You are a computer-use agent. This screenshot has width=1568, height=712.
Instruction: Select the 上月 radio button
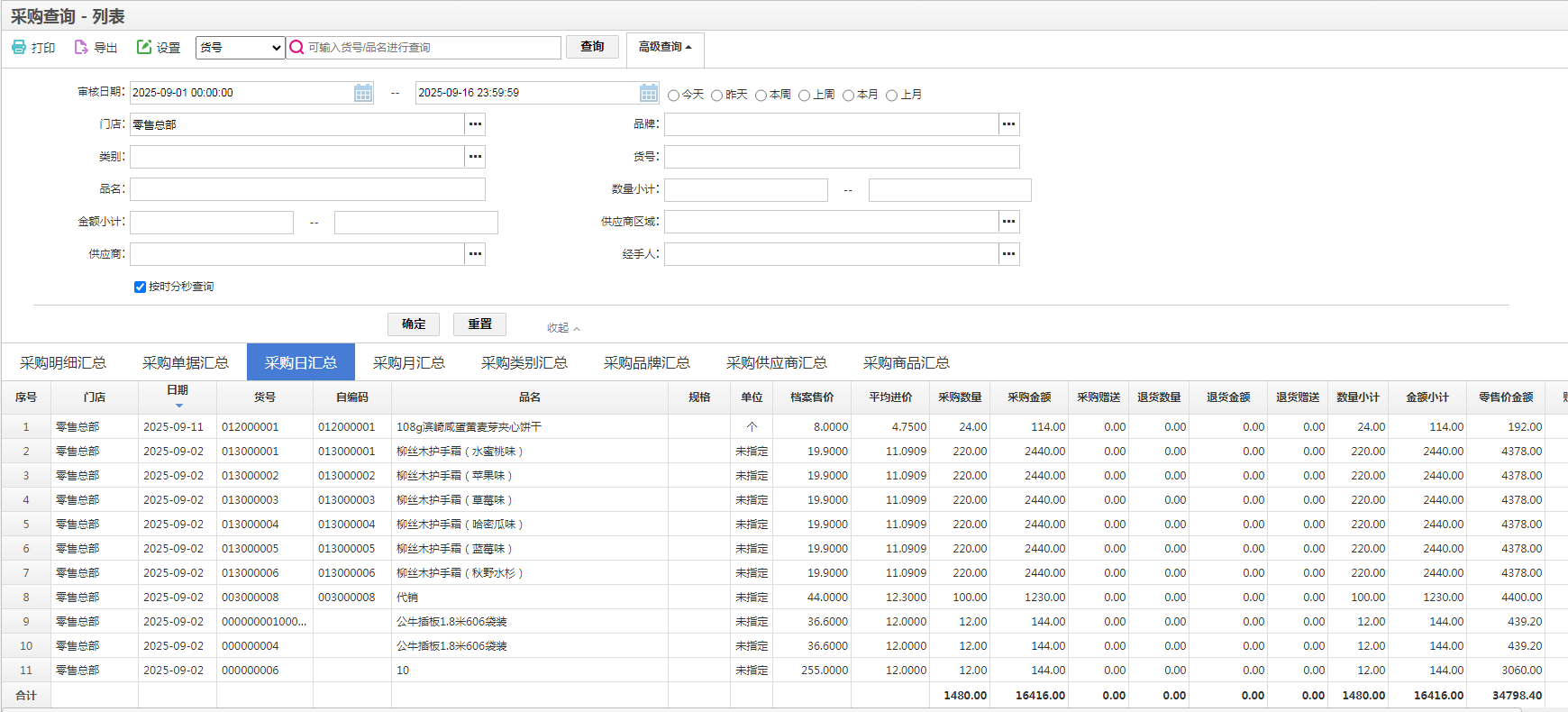891,96
